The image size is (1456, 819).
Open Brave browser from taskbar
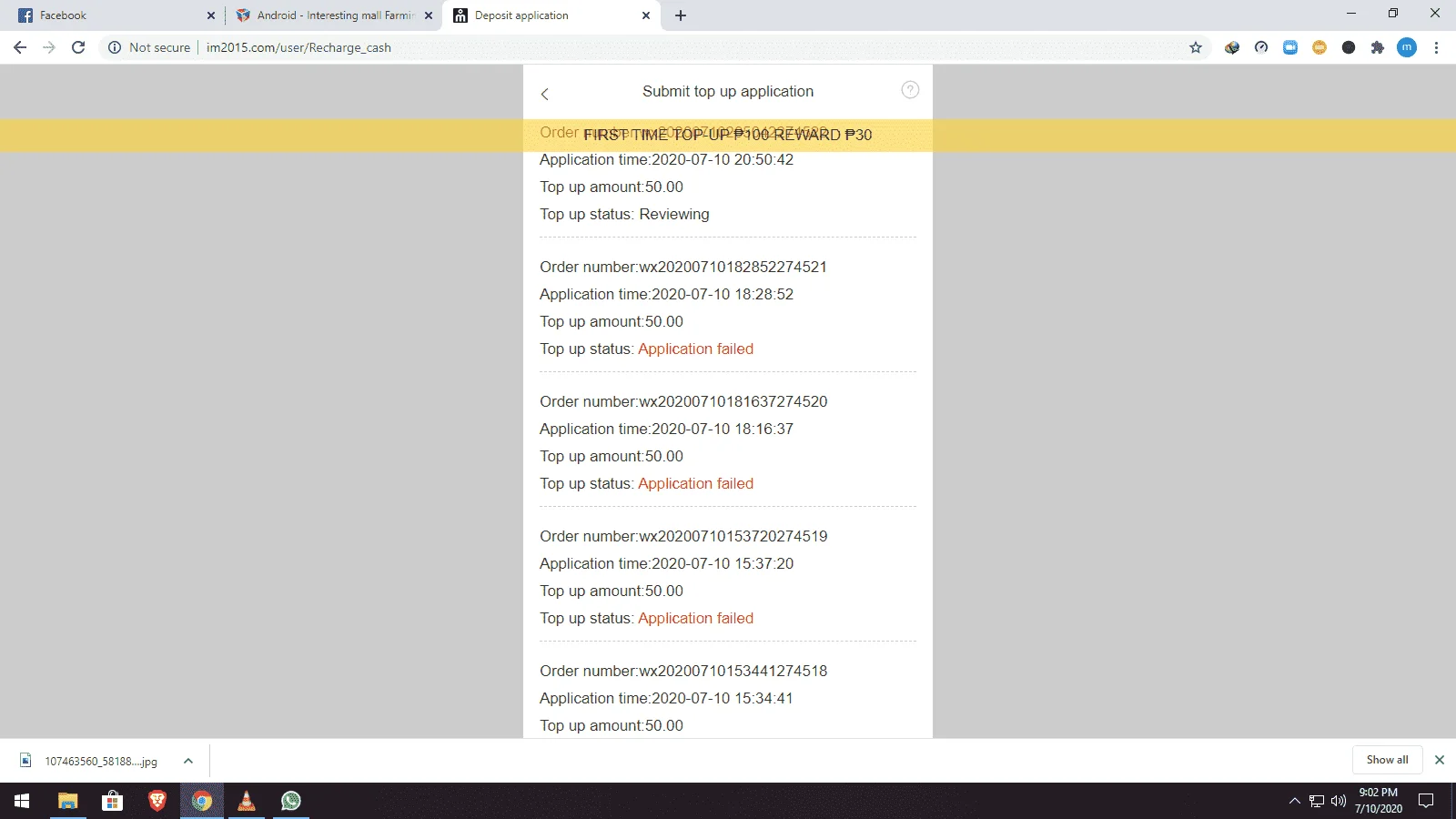pos(157,801)
